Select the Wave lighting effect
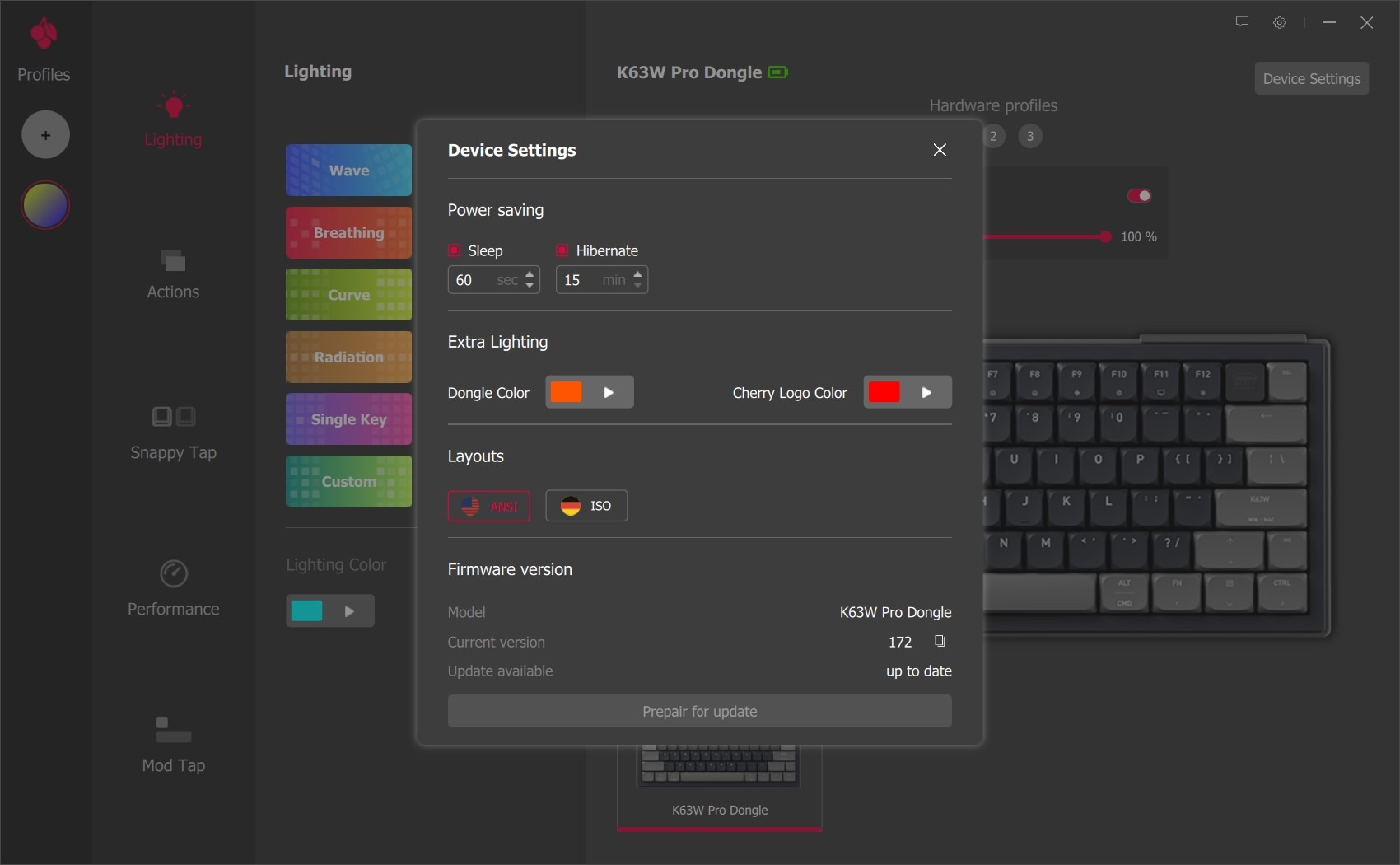This screenshot has height=865, width=1400. click(x=348, y=171)
